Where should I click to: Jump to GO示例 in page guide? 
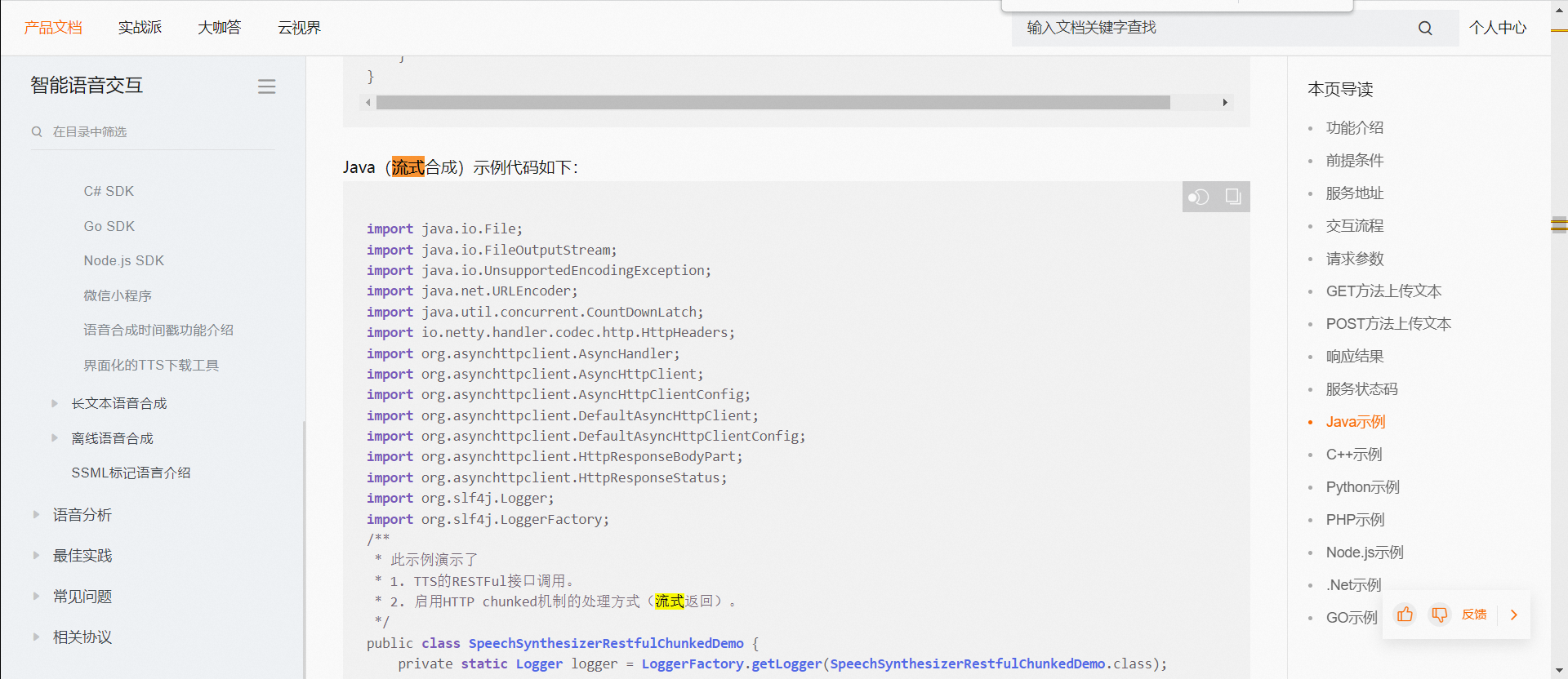click(x=1352, y=618)
